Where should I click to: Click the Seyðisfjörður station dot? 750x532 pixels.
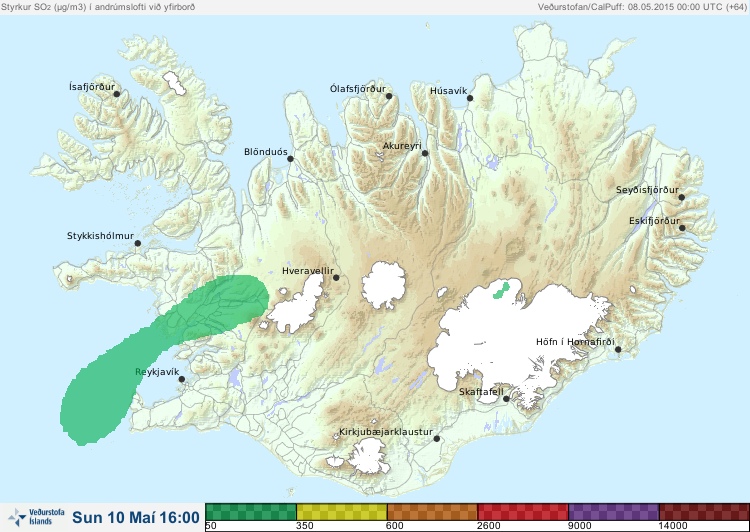click(682, 197)
